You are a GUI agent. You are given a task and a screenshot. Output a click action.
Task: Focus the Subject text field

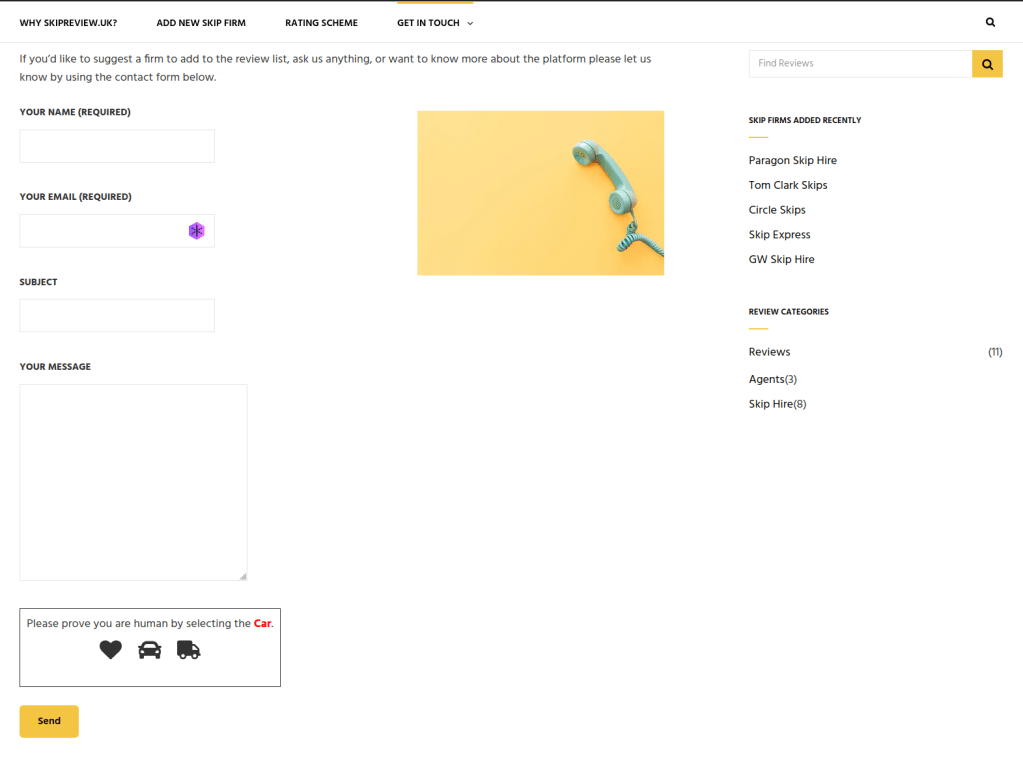pyautogui.click(x=117, y=316)
